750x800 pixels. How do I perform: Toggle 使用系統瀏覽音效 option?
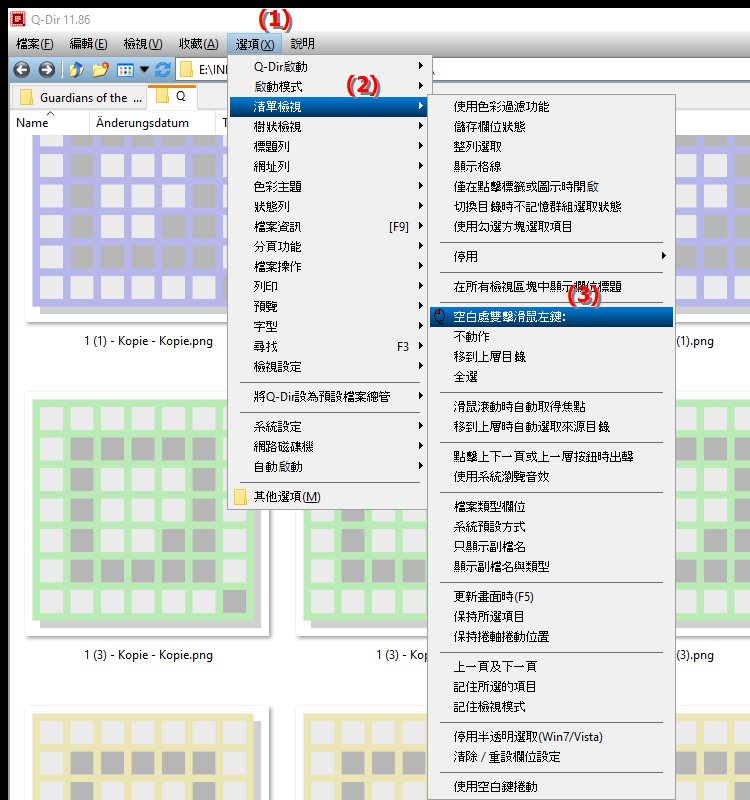tap(552, 477)
